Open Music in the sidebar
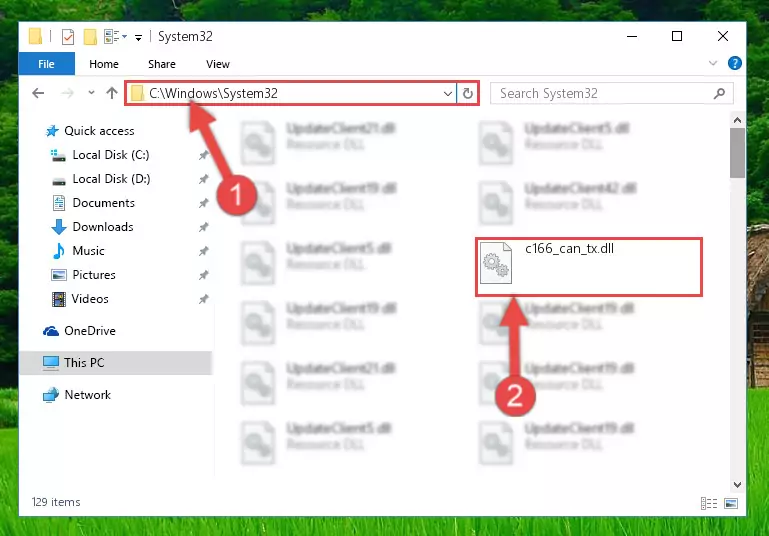 coord(88,251)
